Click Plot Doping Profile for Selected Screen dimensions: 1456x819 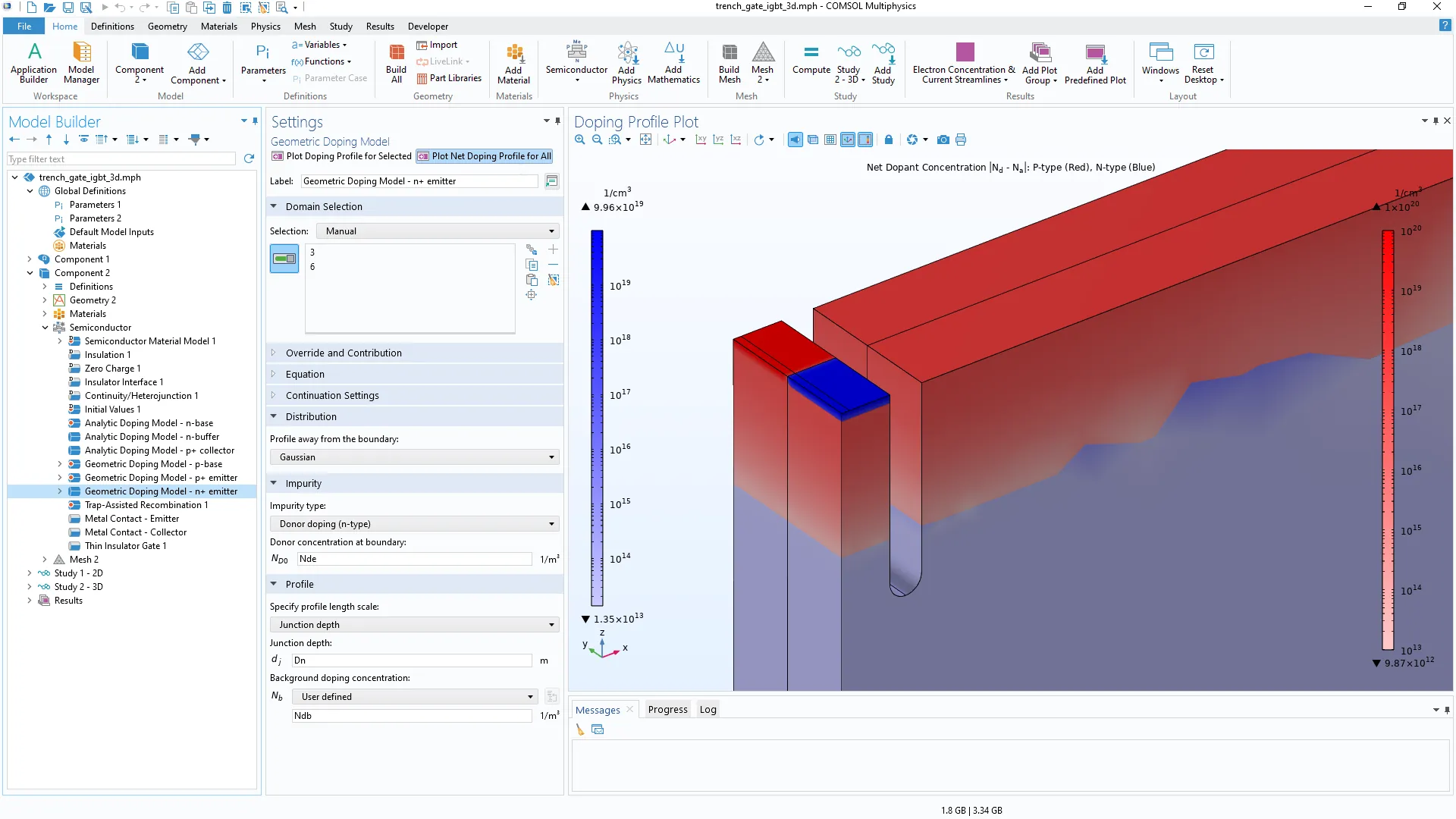tap(342, 156)
